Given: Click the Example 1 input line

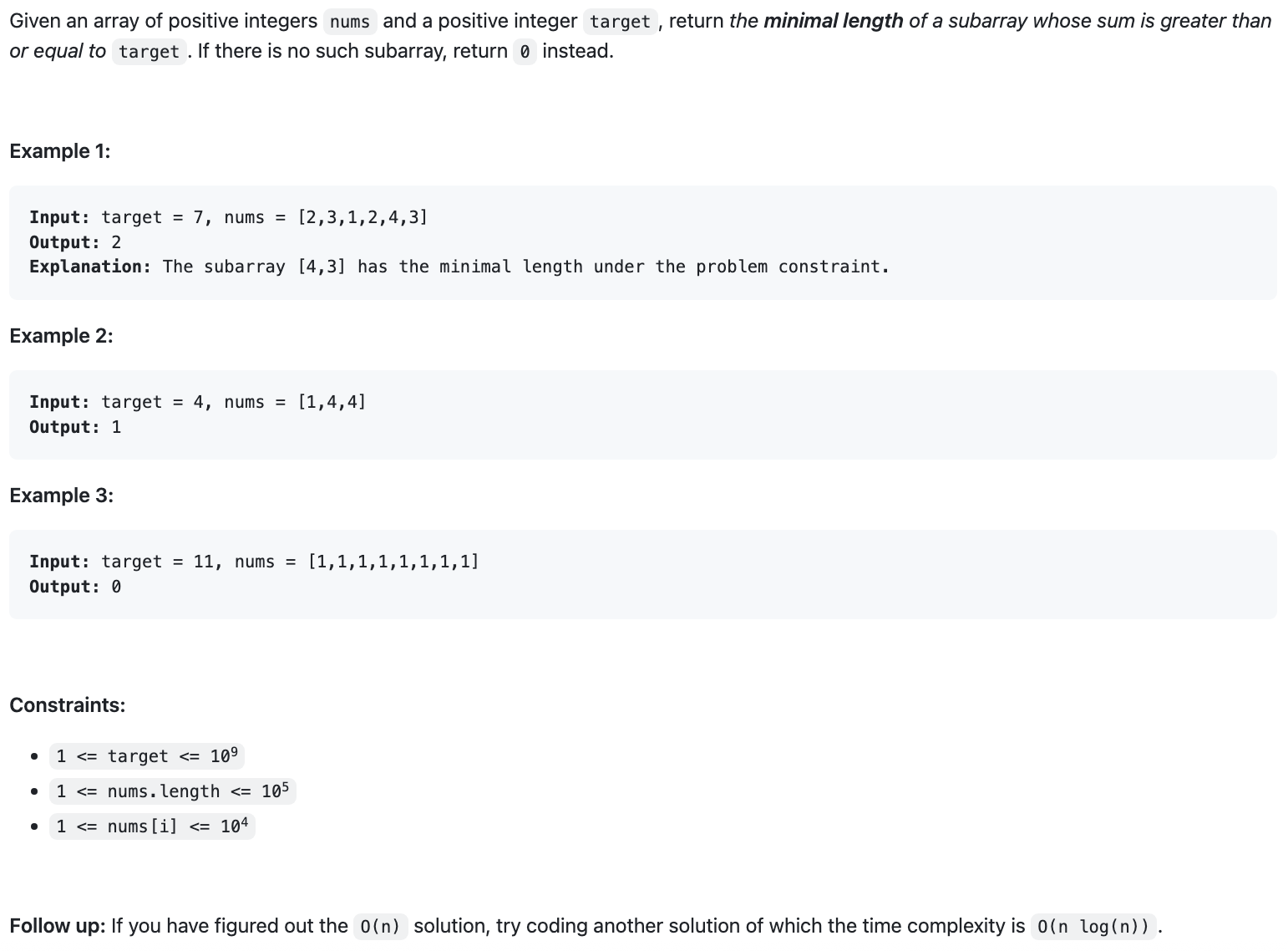Looking at the screenshot, I should 228,217.
